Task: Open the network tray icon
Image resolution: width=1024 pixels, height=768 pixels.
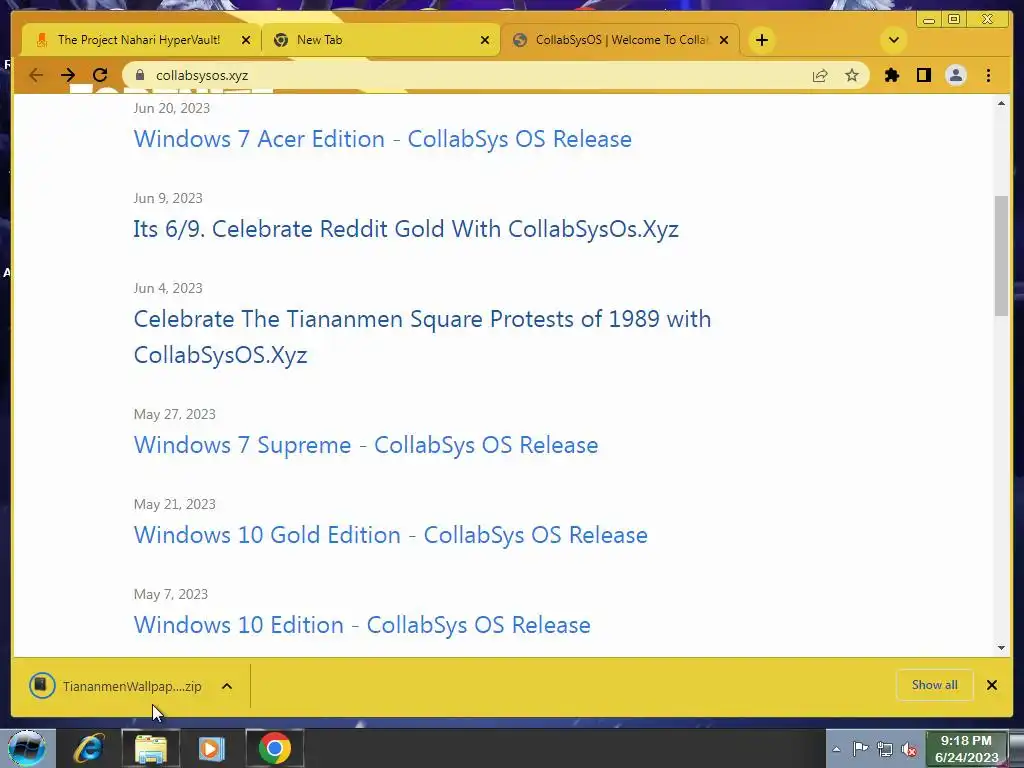Action: [885, 749]
